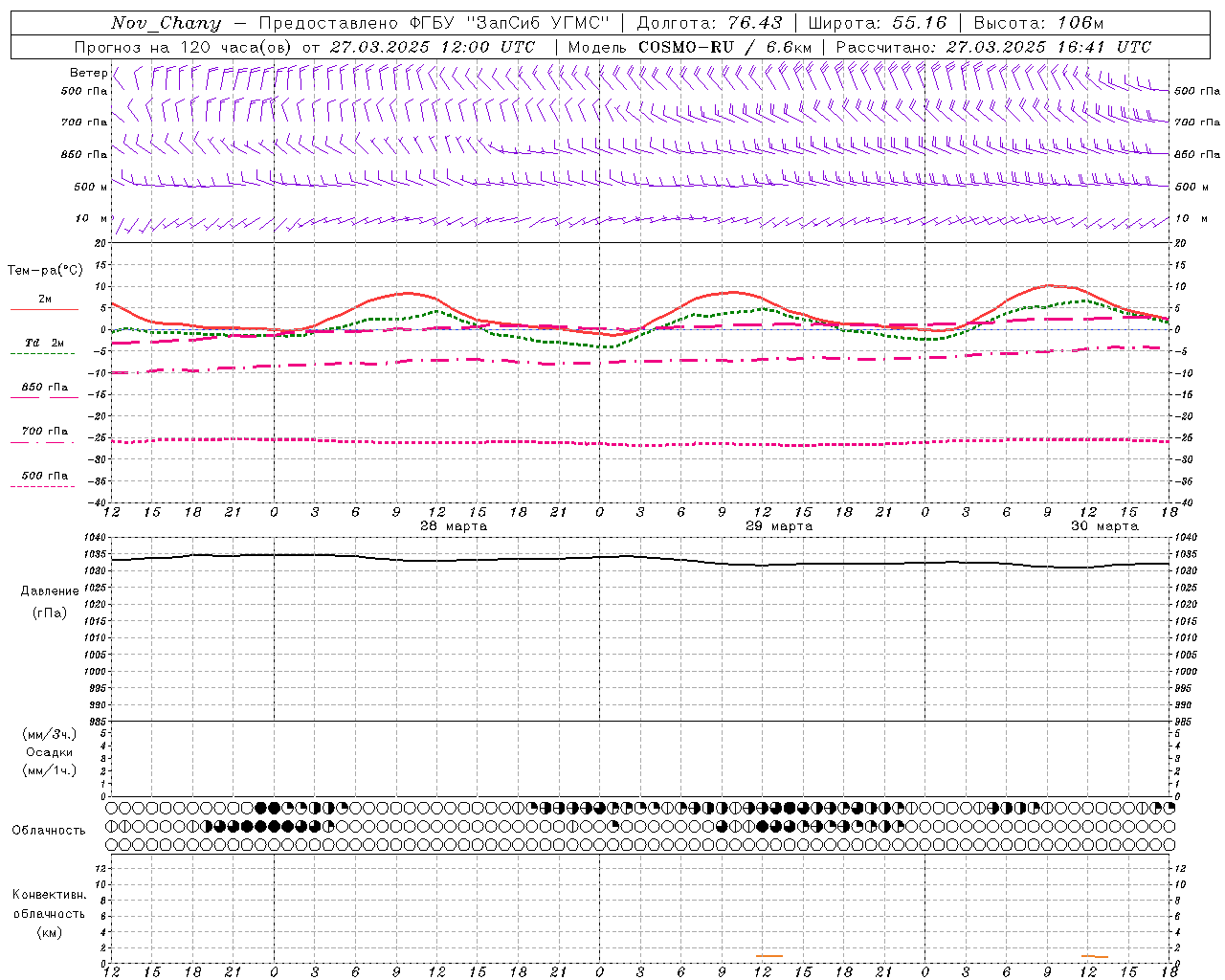Select the provider text "ЗапСиб УГМС"
Screen dimensions: 1225x980
point(538,23)
